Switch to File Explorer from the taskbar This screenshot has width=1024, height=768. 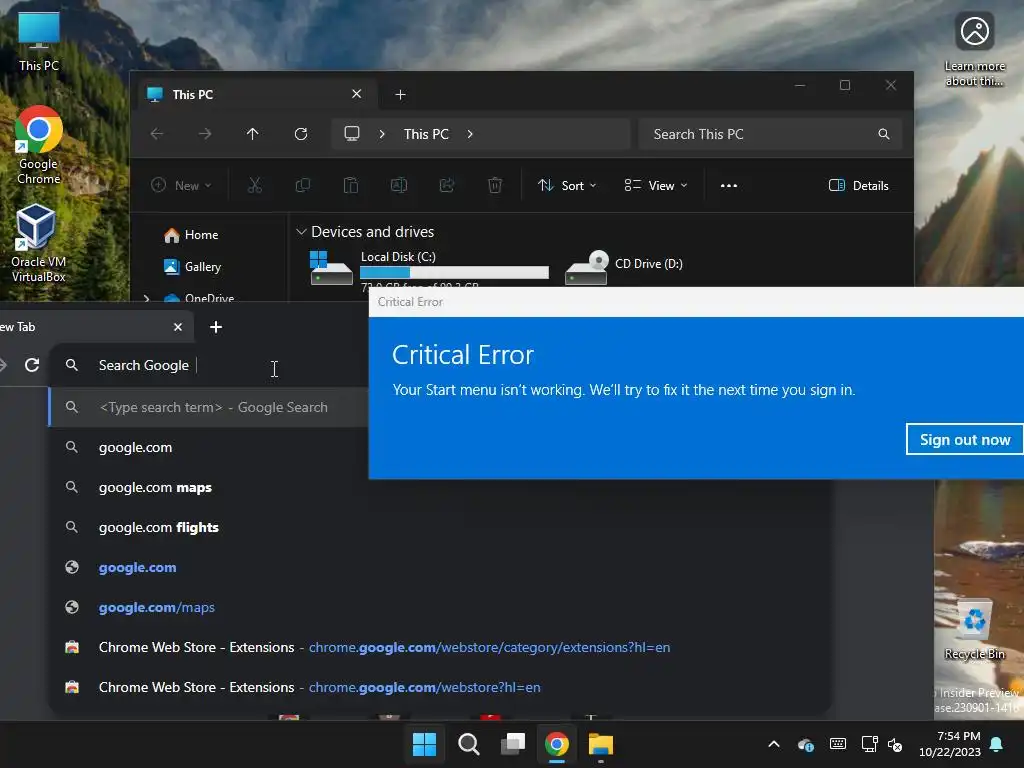click(x=601, y=744)
